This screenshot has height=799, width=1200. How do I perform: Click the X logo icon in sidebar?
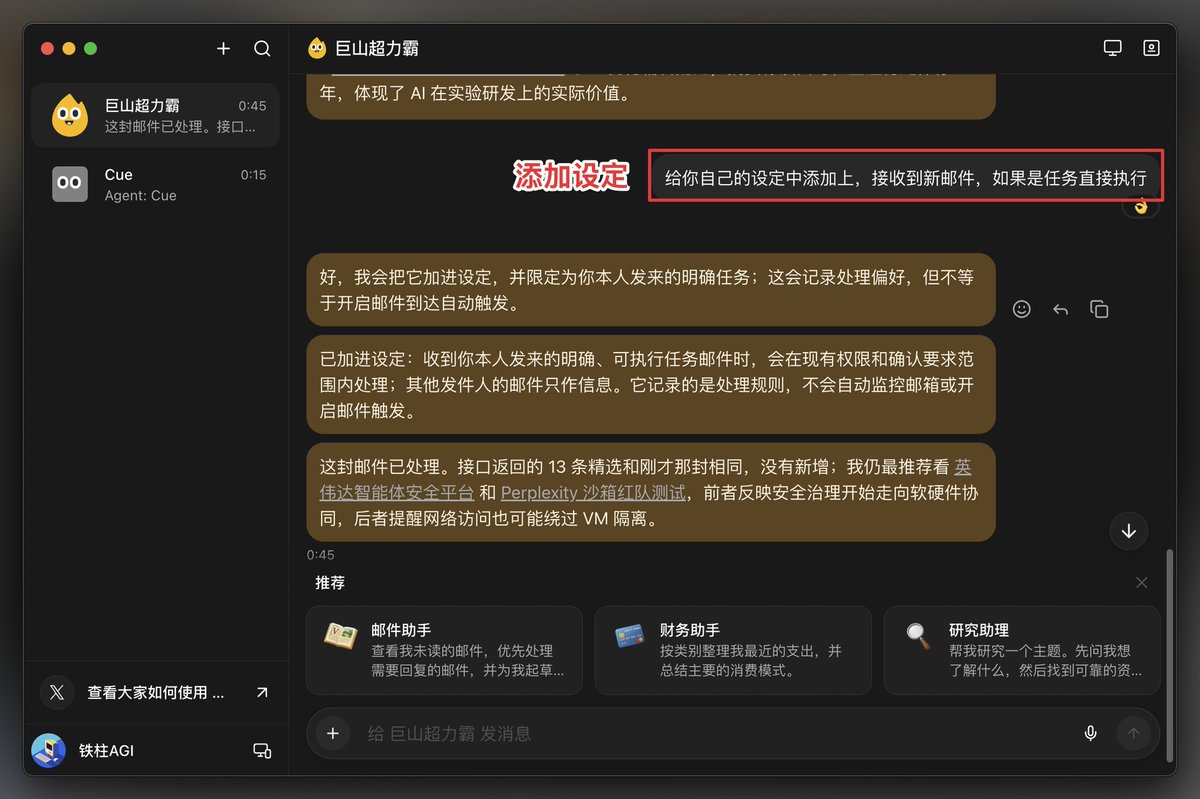click(57, 692)
